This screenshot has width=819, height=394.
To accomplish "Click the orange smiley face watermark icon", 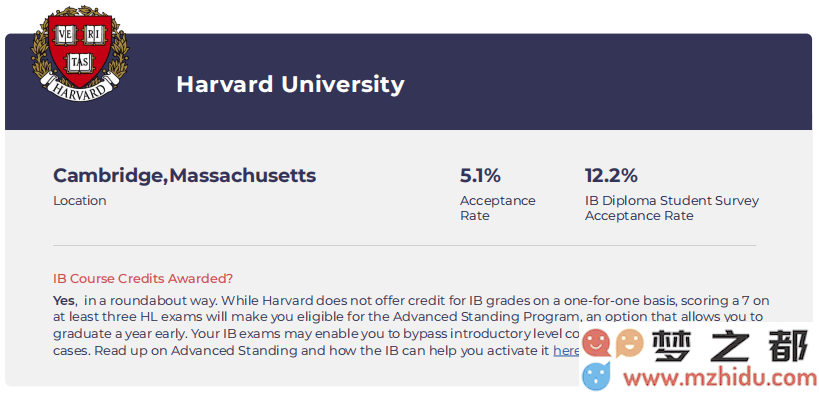I will point(629,342).
